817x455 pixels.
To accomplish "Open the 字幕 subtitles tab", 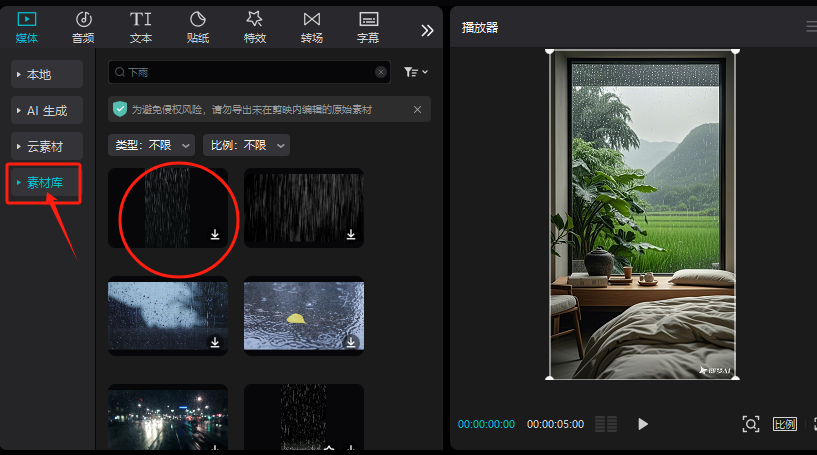I will [368, 28].
